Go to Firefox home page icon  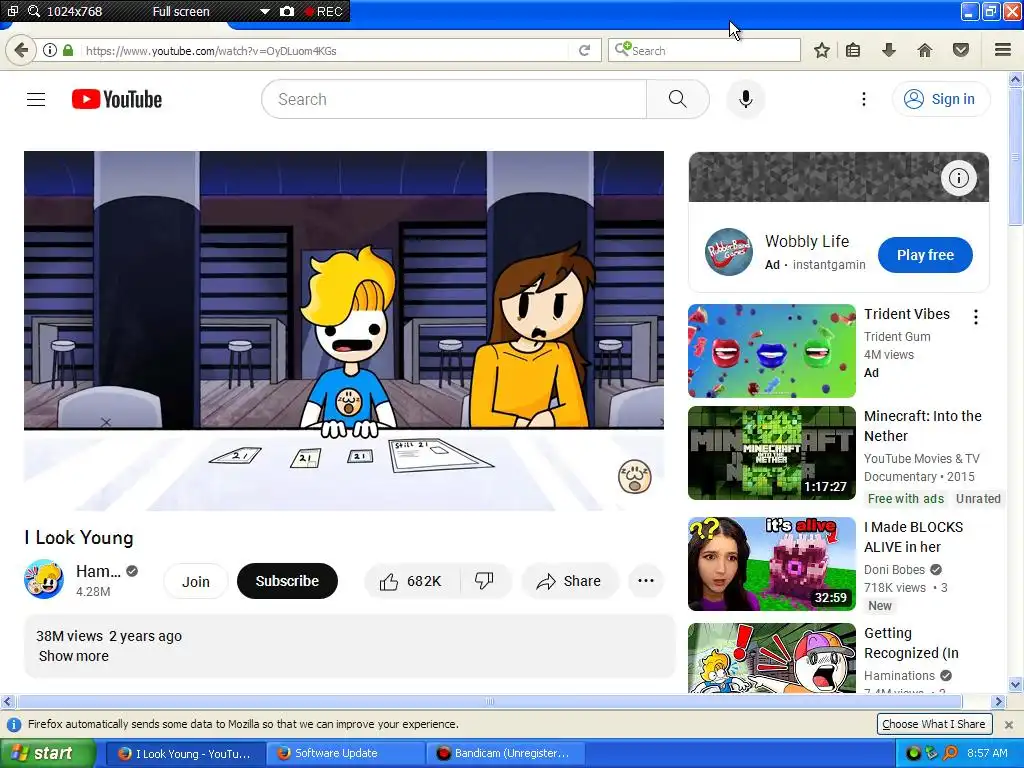pyautogui.click(x=924, y=50)
